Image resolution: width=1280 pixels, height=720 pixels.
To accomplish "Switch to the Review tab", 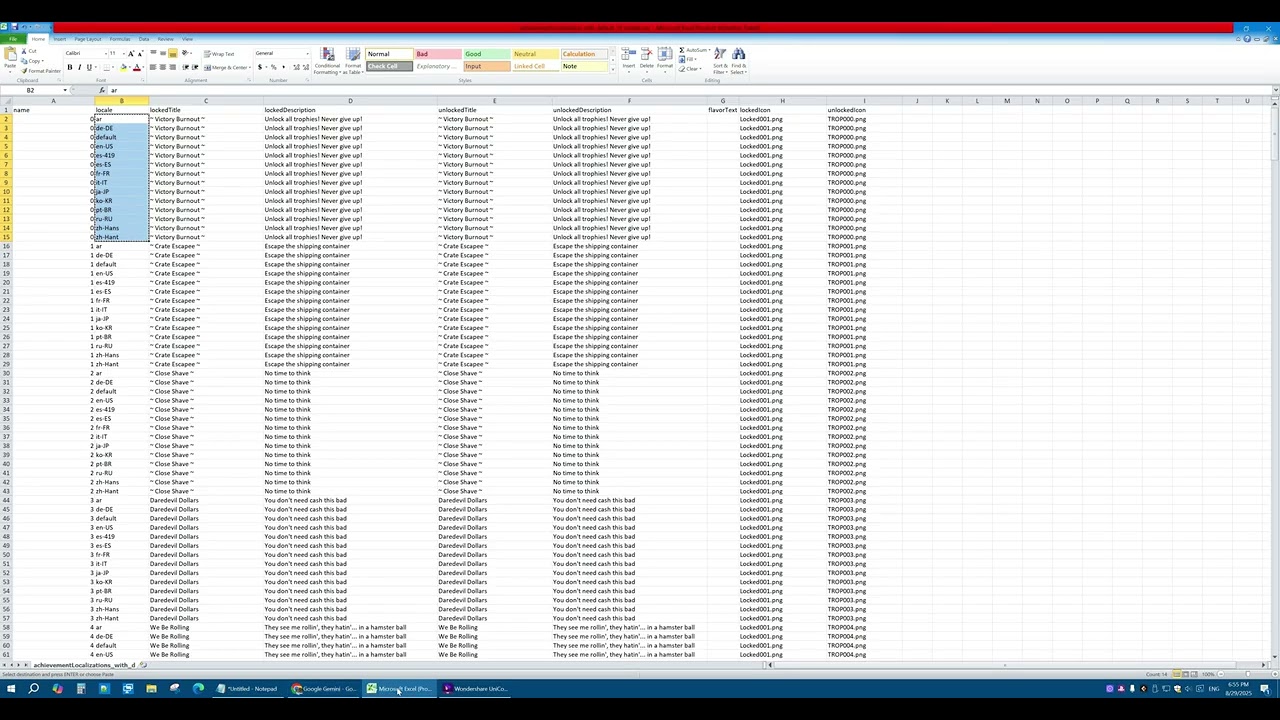I will (165, 39).
